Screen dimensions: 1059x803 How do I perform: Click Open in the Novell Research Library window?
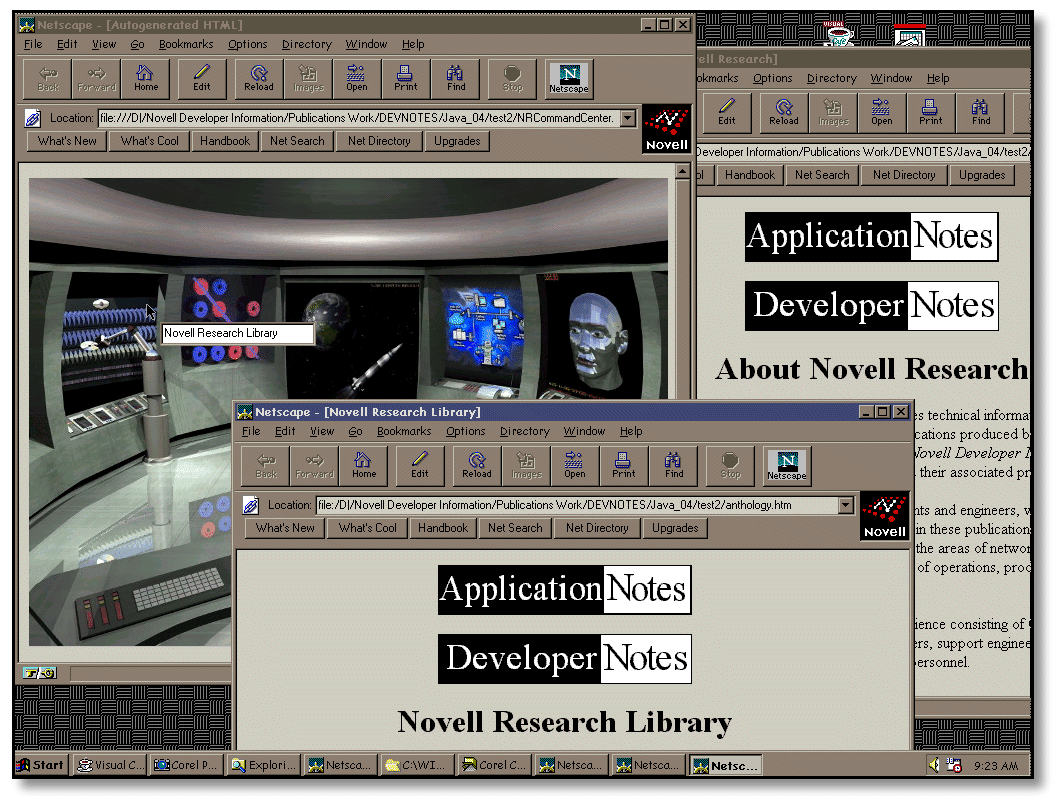tap(575, 466)
